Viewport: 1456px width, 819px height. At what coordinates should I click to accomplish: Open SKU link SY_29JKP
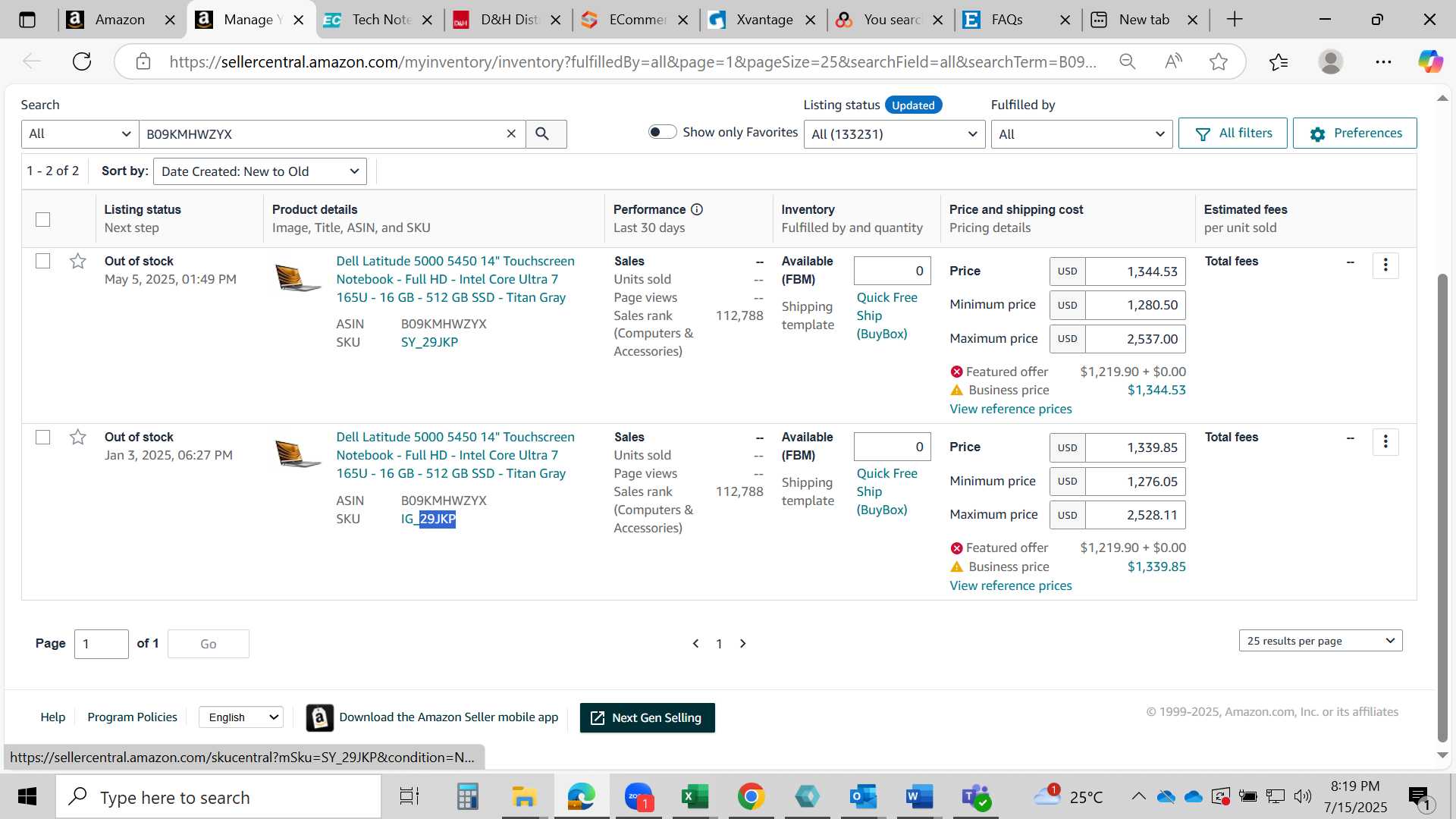[429, 343]
